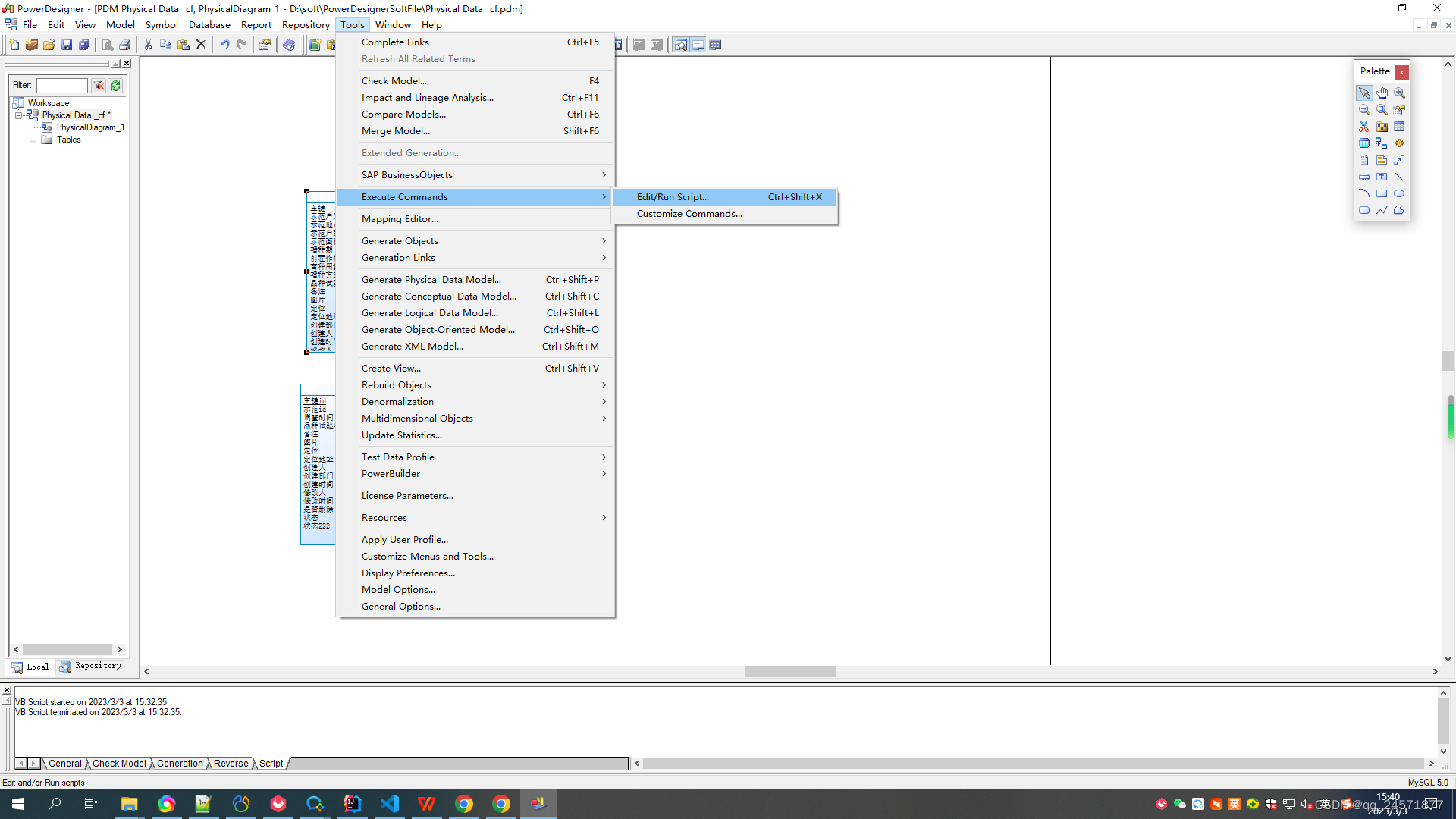Image resolution: width=1456 pixels, height=819 pixels.
Task: Choose Edit/Run Script menu entry
Action: [x=724, y=197]
